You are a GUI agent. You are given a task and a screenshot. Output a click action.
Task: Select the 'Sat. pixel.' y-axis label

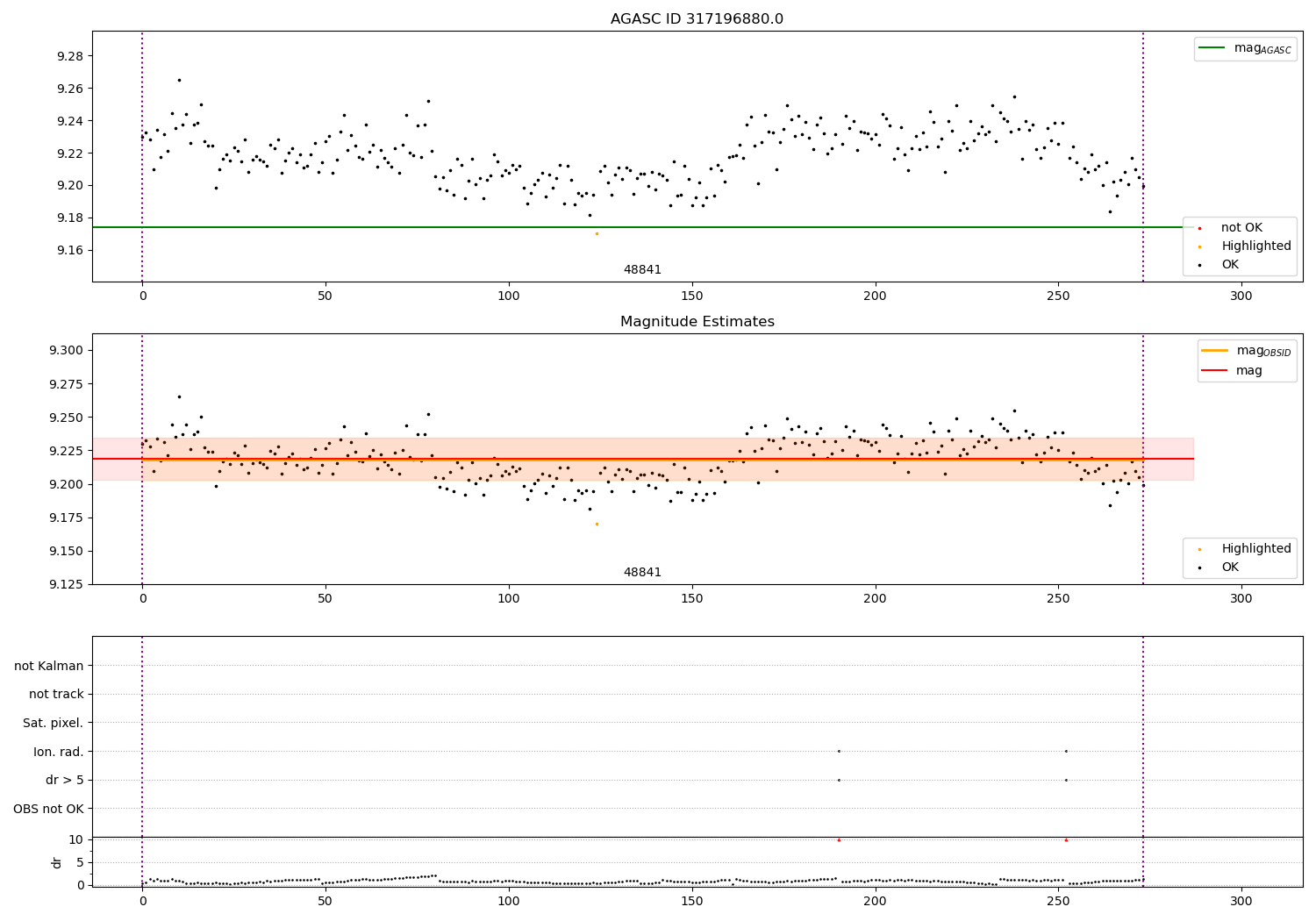tap(54, 724)
